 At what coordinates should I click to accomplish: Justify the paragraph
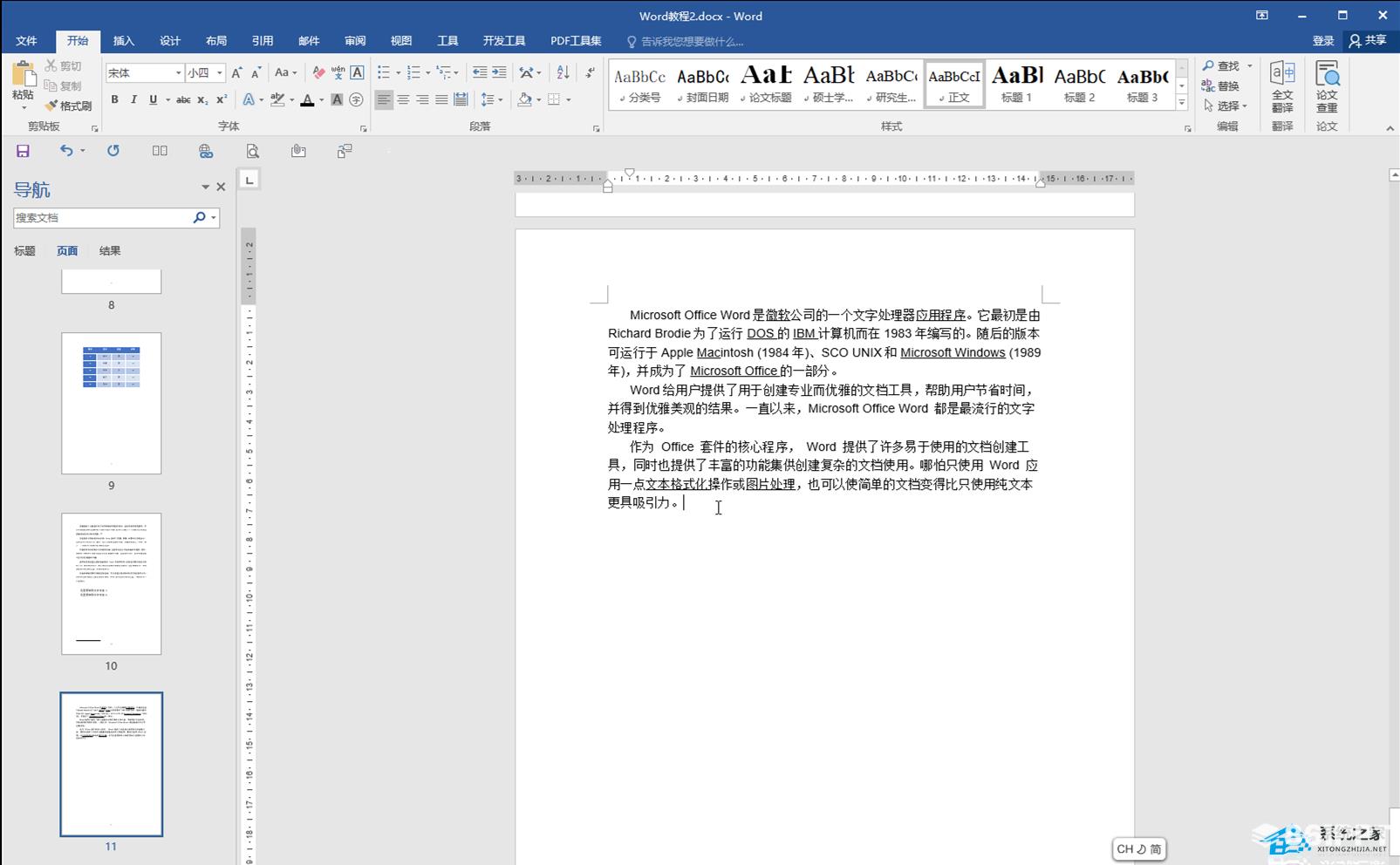point(441,100)
